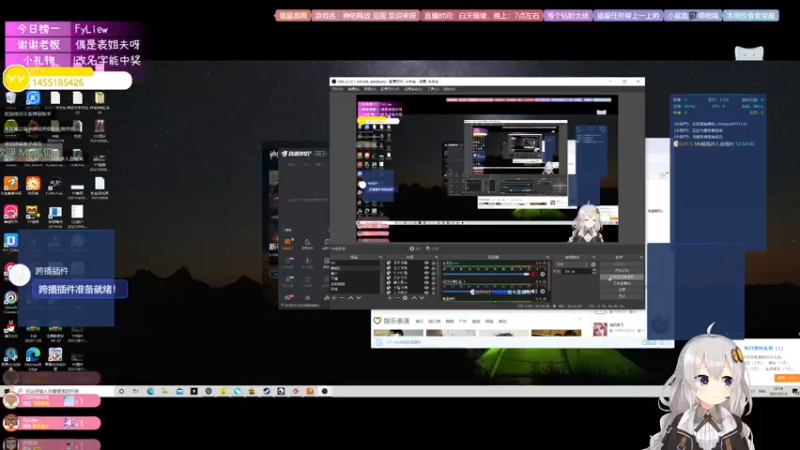Open source properties gear under Sources list
The height and width of the screenshot is (450, 800).
click(x=405, y=297)
